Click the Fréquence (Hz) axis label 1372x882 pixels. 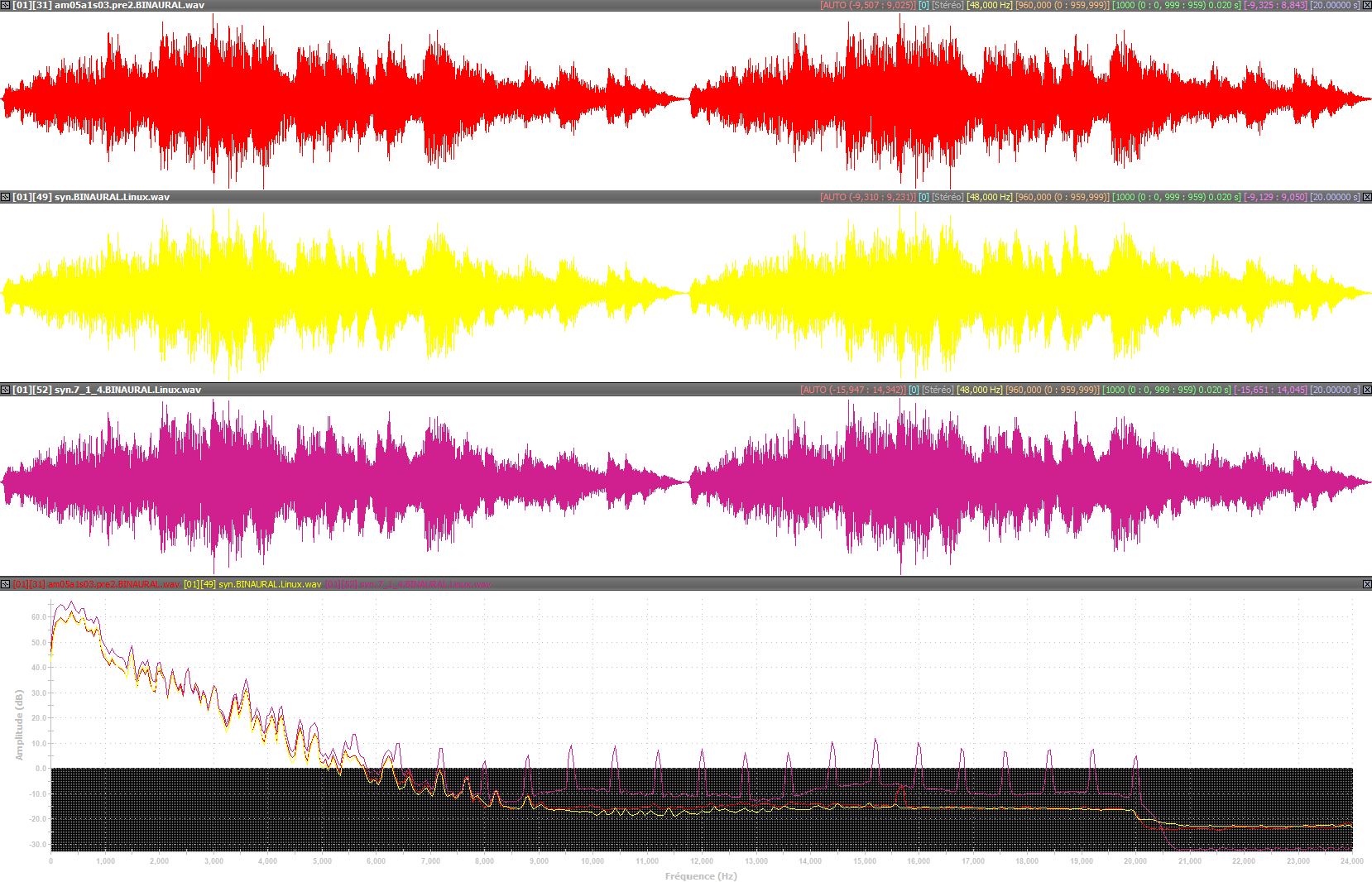[x=701, y=875]
